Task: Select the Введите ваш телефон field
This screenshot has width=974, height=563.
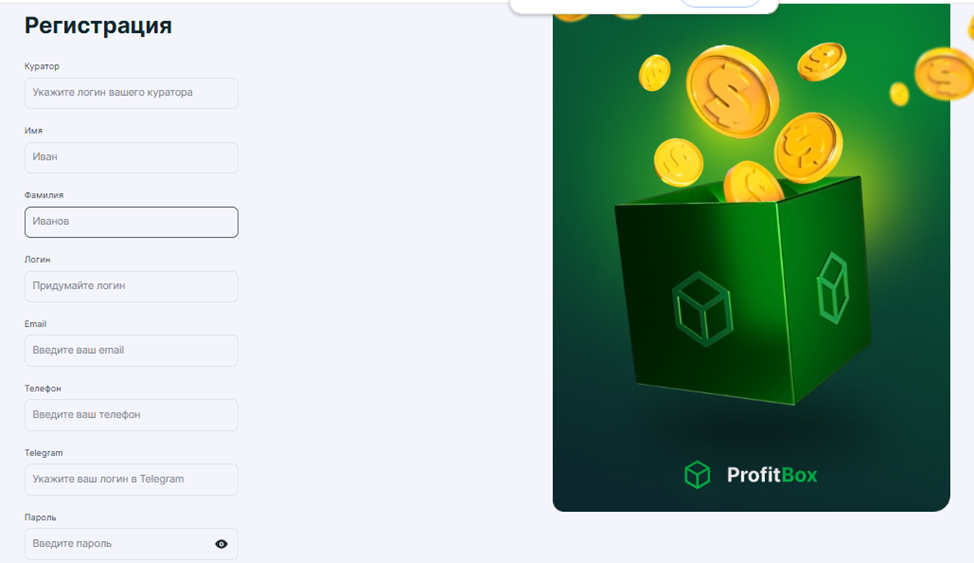Action: click(x=131, y=415)
